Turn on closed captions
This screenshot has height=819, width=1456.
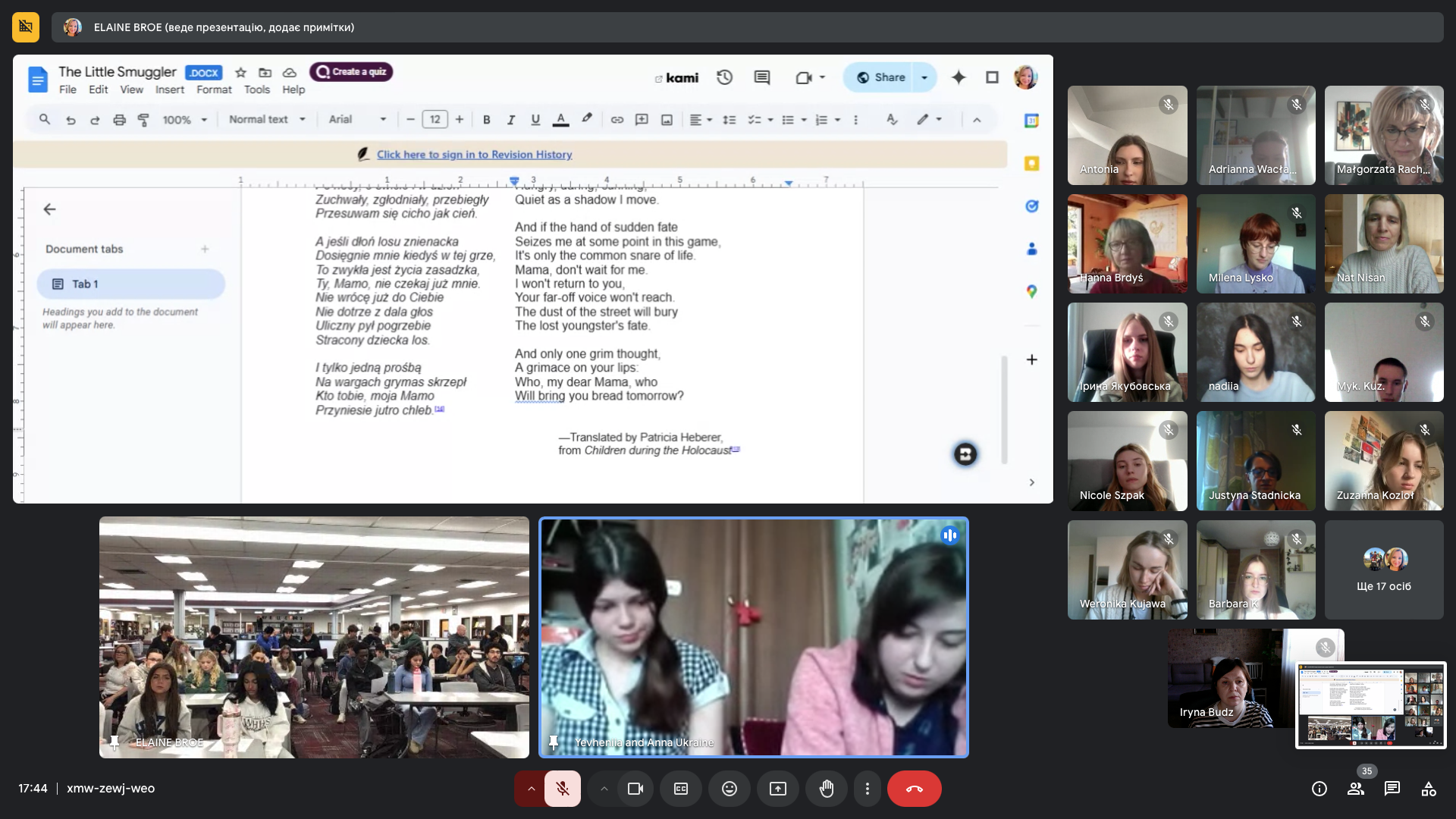(x=681, y=789)
